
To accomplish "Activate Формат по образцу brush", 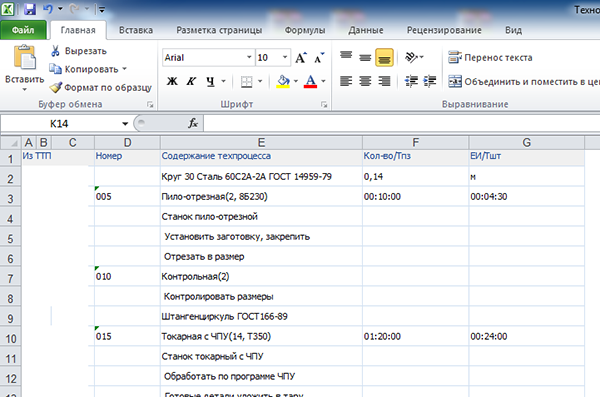I will [101, 88].
